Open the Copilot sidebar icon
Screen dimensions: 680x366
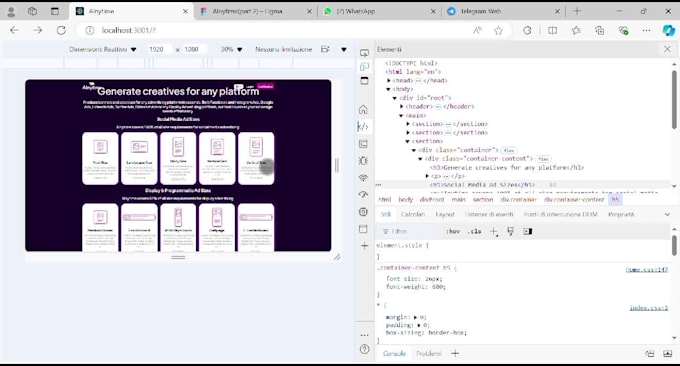pos(668,30)
